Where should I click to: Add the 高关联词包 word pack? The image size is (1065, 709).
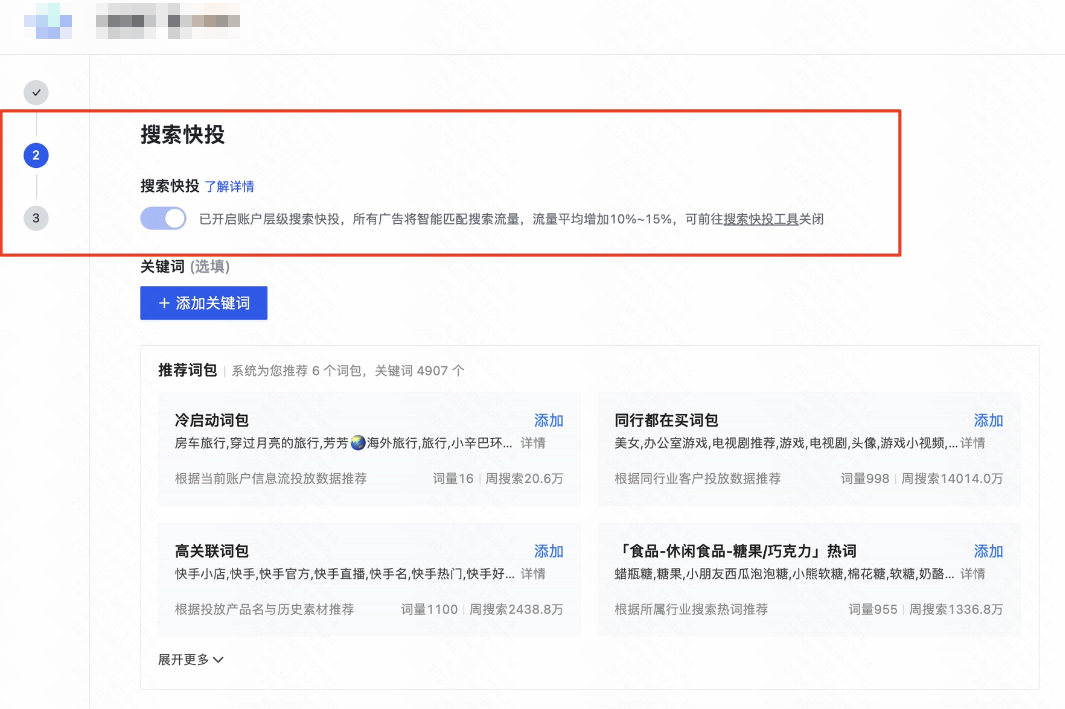(x=548, y=551)
